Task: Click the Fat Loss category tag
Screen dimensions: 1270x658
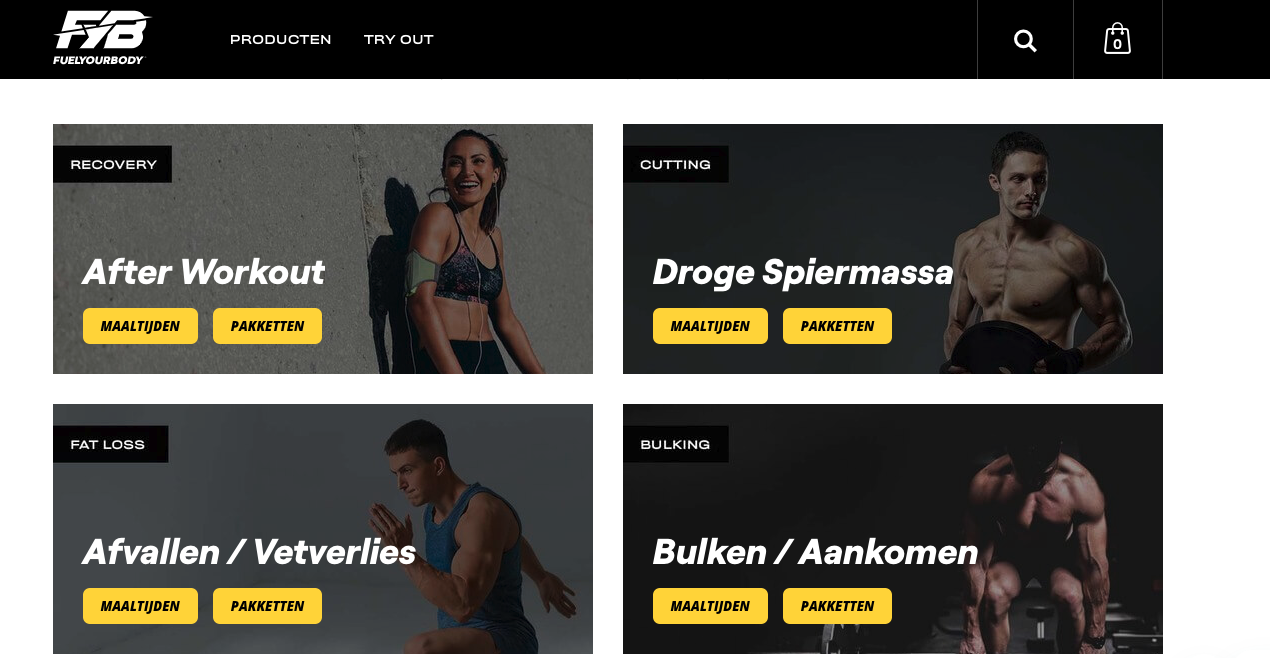Action: [x=111, y=444]
